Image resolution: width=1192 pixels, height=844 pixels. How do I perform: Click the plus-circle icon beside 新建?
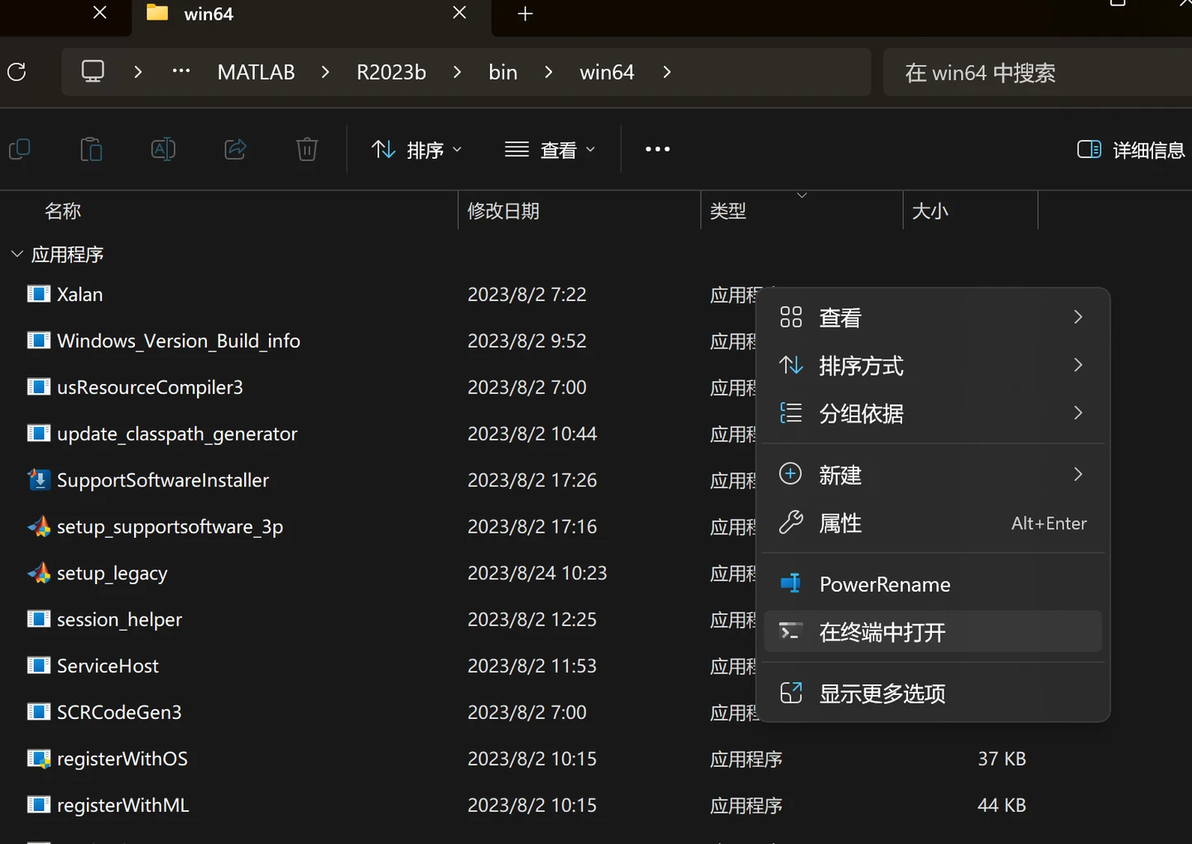coord(791,474)
